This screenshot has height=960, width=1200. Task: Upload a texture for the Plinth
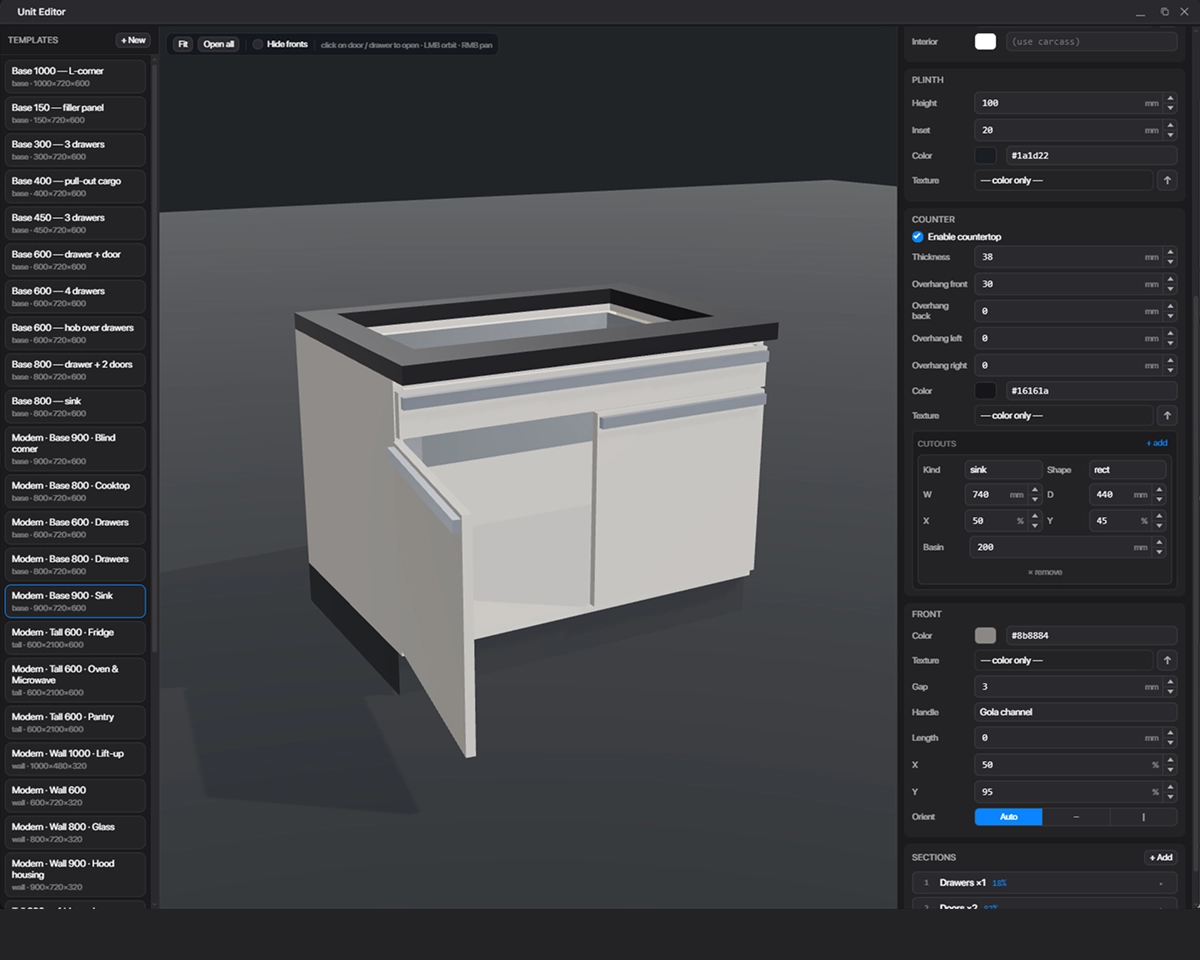[1167, 180]
